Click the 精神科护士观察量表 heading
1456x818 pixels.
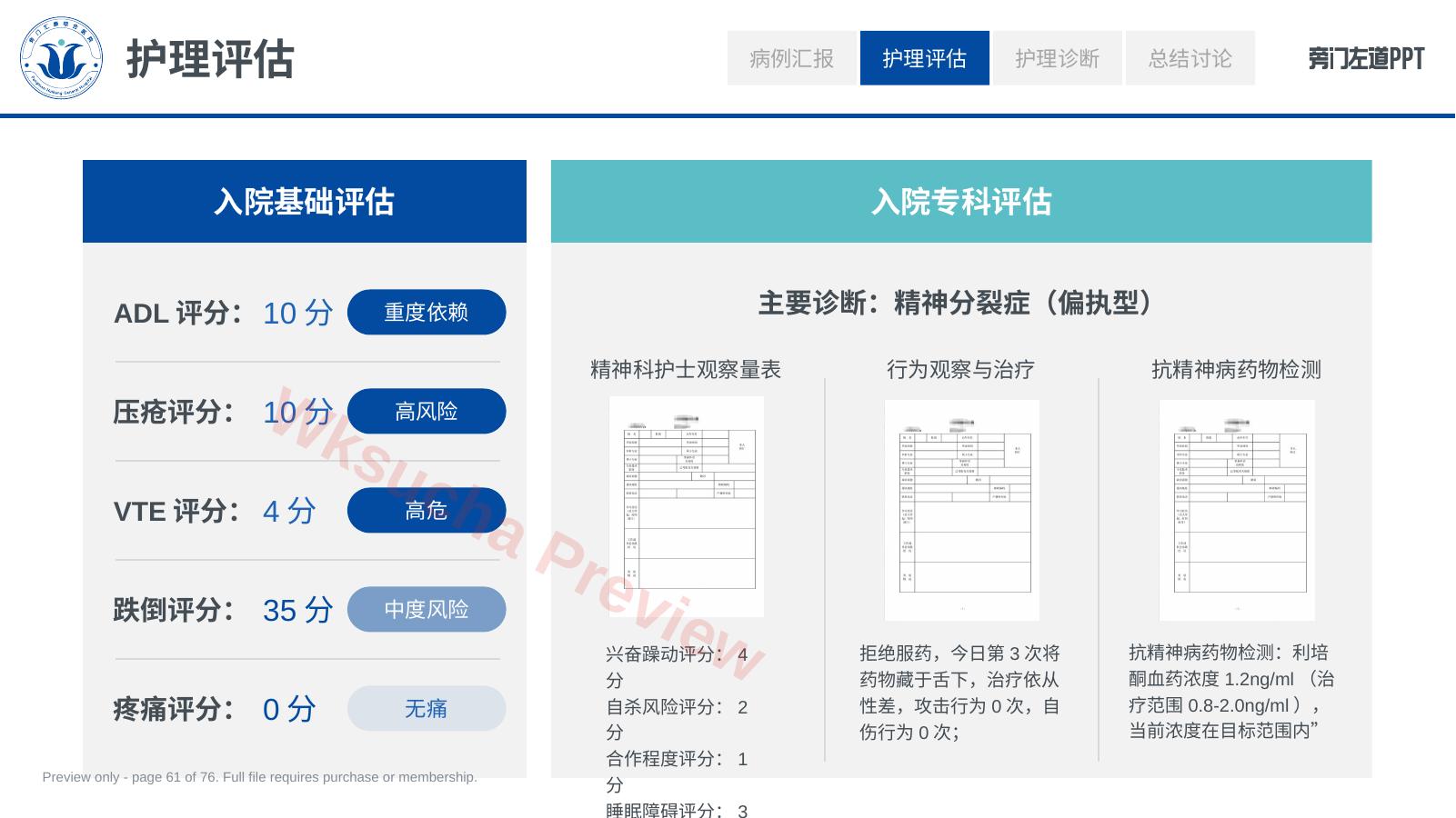pos(686,370)
